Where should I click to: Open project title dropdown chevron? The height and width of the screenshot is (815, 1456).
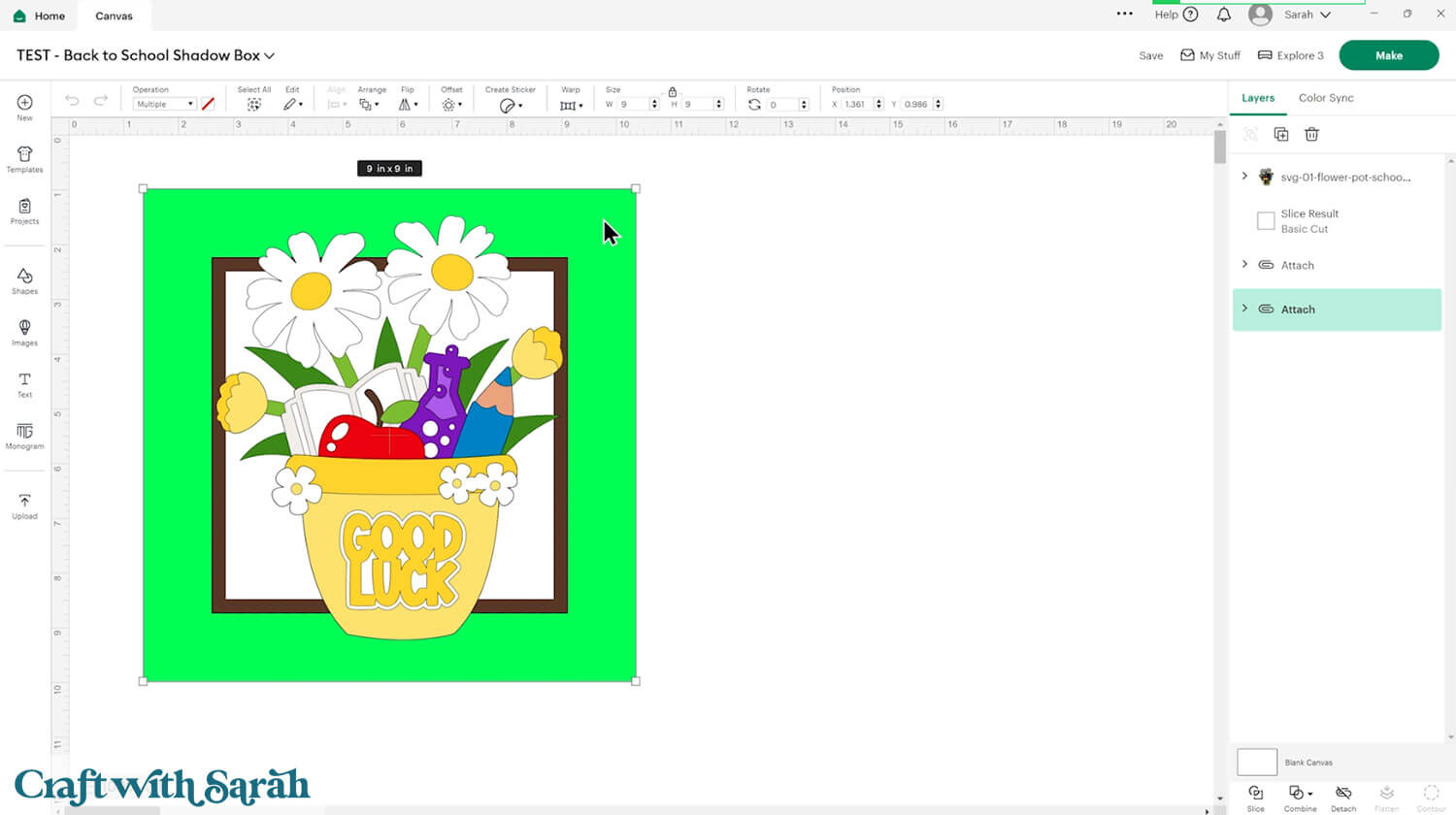pyautogui.click(x=270, y=56)
